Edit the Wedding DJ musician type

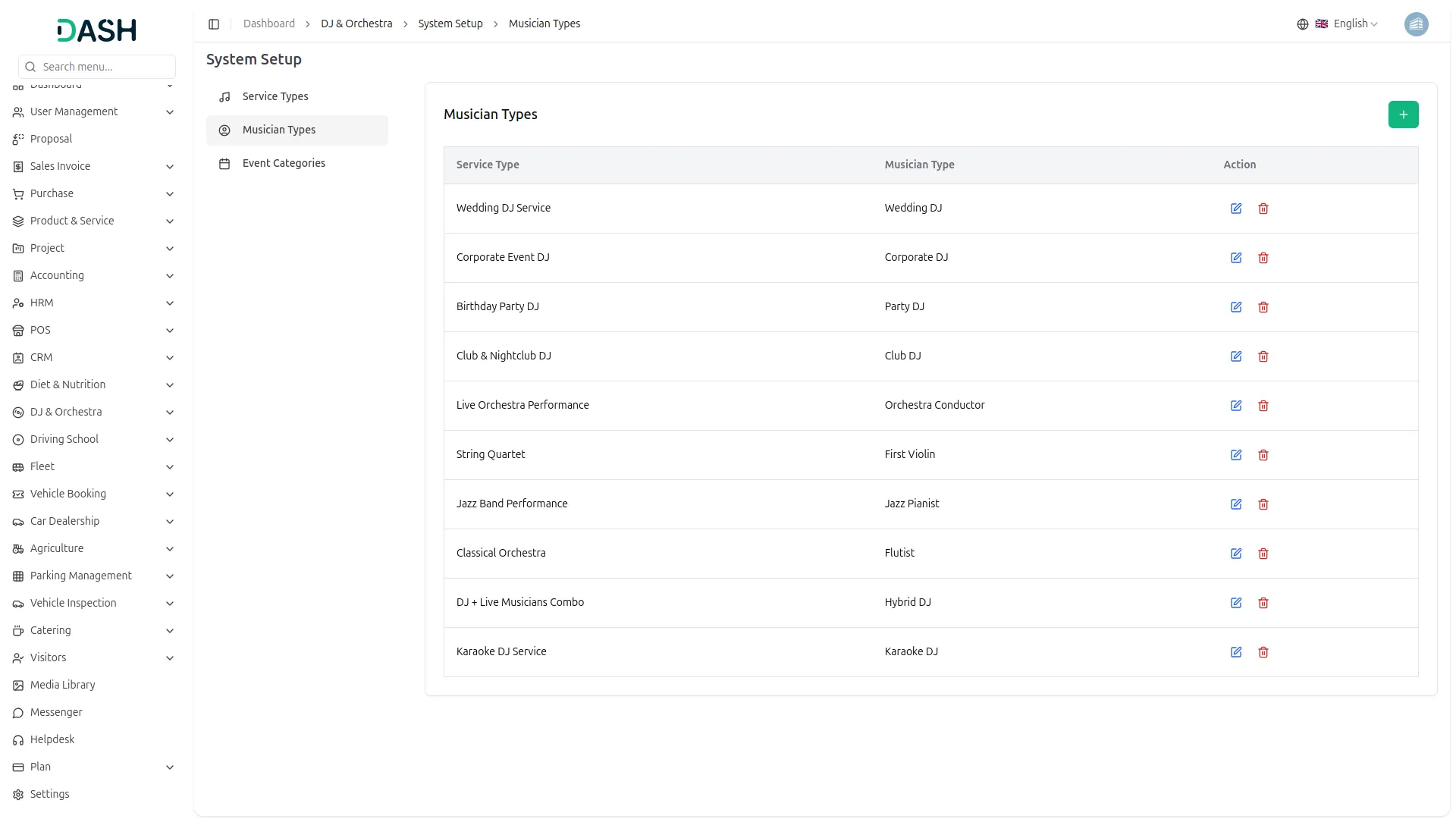pyautogui.click(x=1235, y=209)
